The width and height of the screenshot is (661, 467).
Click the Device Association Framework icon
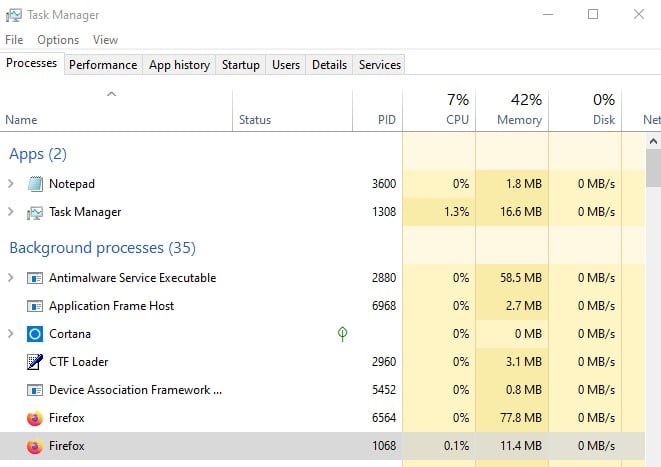point(35,390)
